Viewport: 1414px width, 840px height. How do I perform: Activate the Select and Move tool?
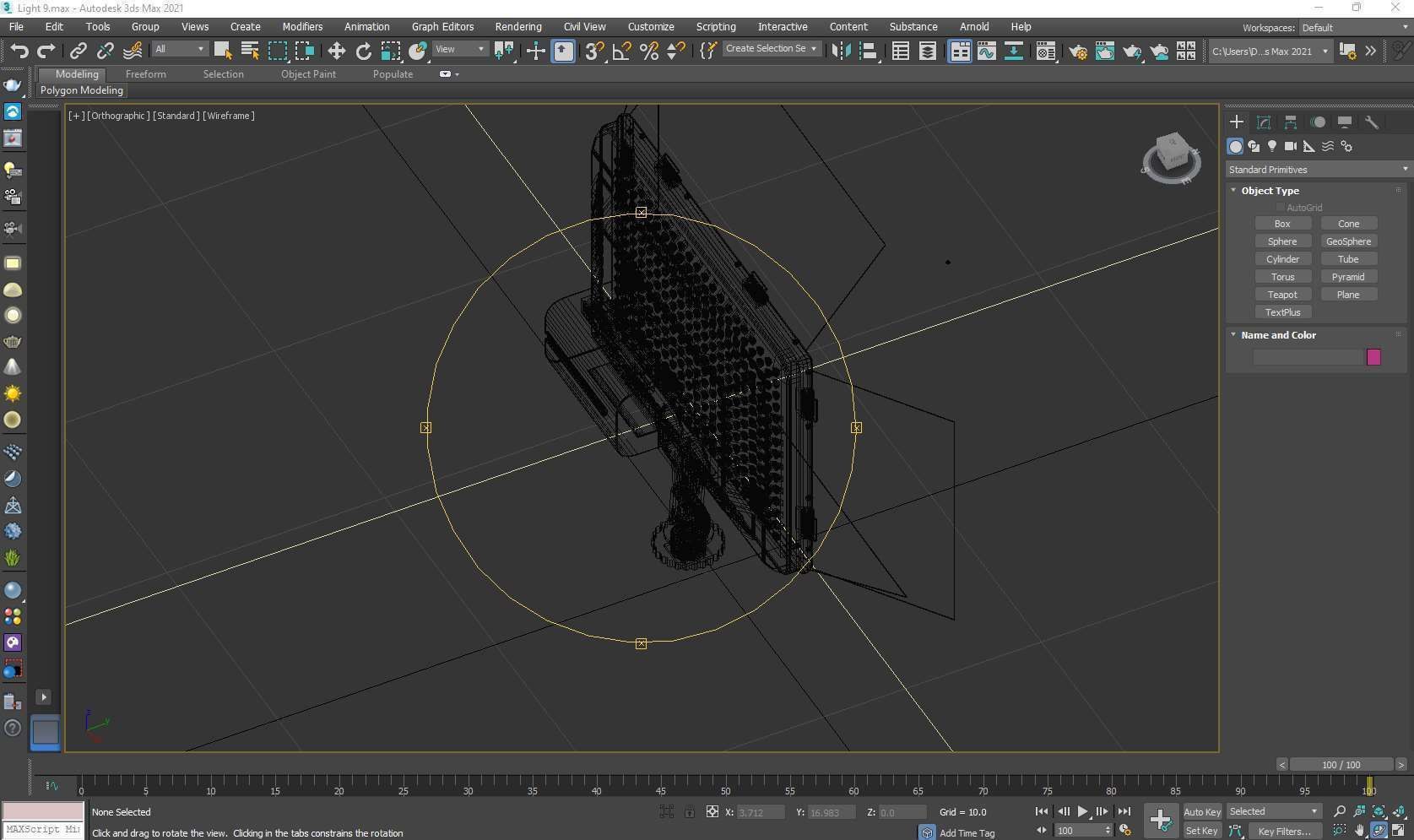(x=336, y=51)
